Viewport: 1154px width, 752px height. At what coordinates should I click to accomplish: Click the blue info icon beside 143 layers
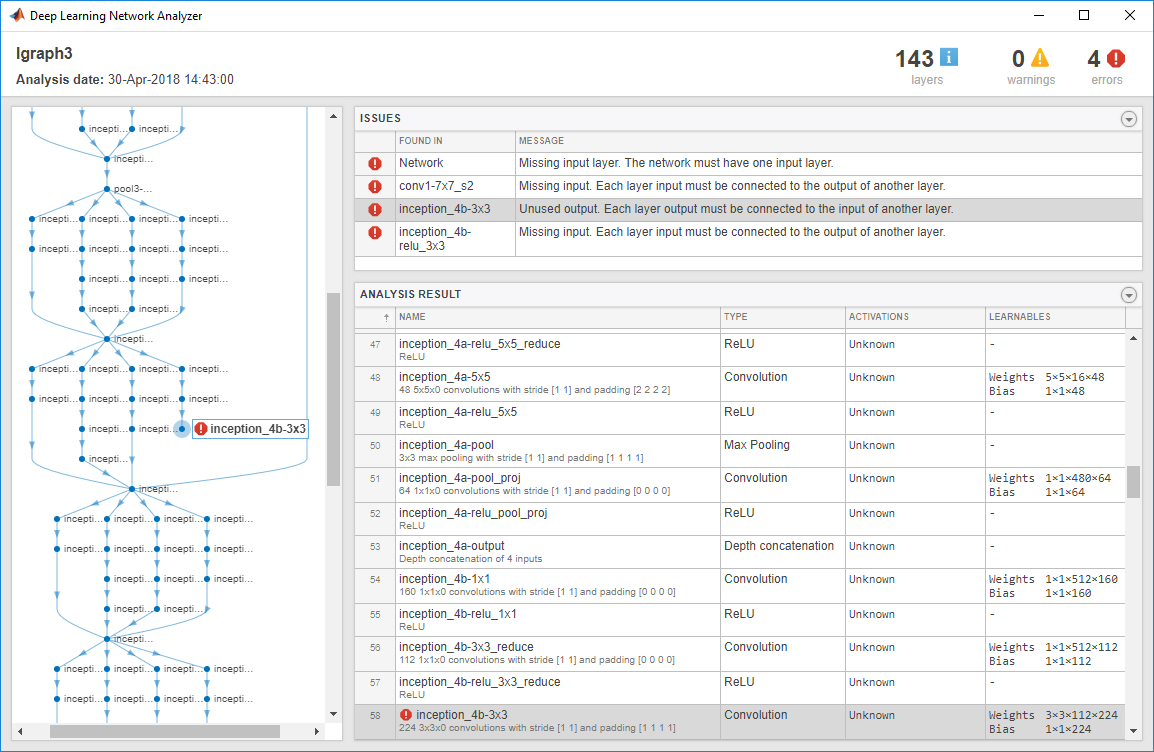click(948, 58)
